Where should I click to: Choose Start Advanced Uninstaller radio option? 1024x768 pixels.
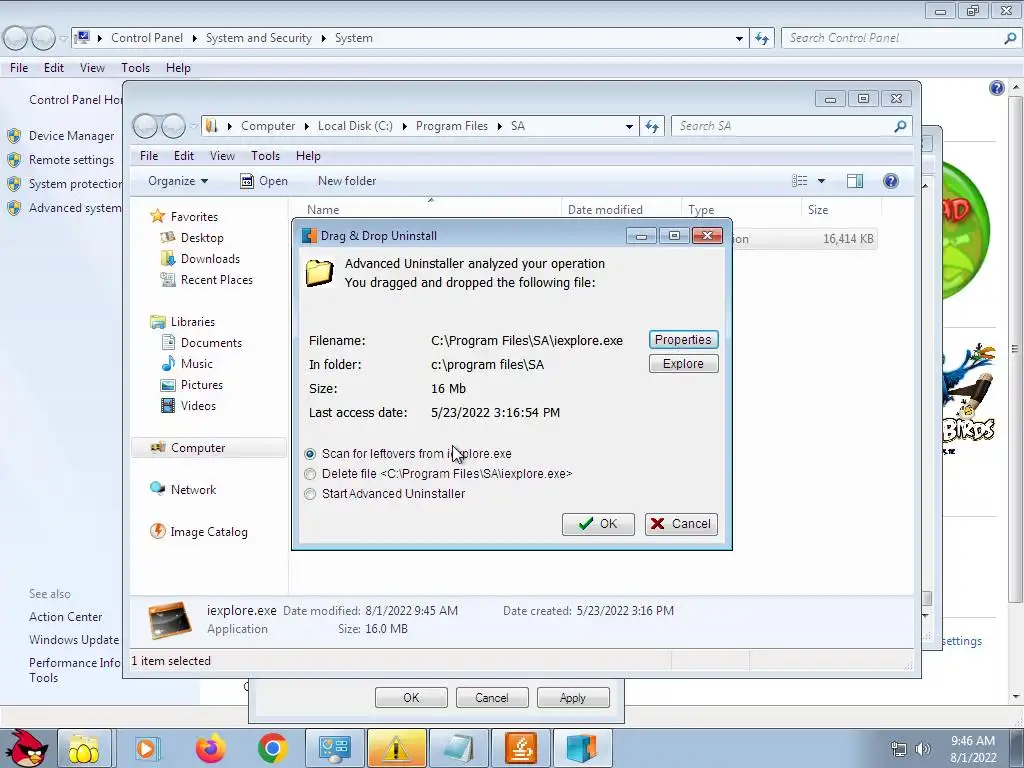point(385,494)
